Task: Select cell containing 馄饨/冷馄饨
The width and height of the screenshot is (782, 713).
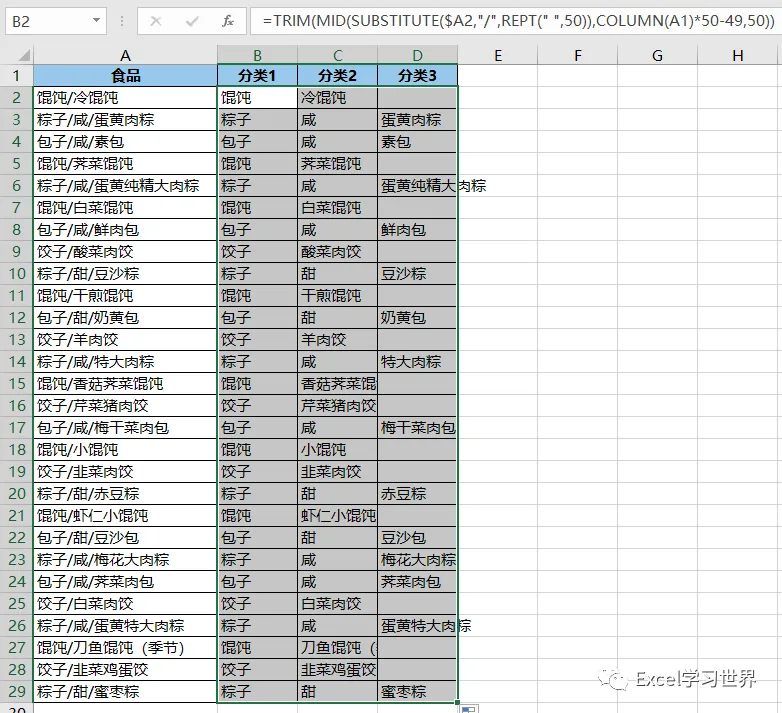Action: pyautogui.click(x=125, y=98)
